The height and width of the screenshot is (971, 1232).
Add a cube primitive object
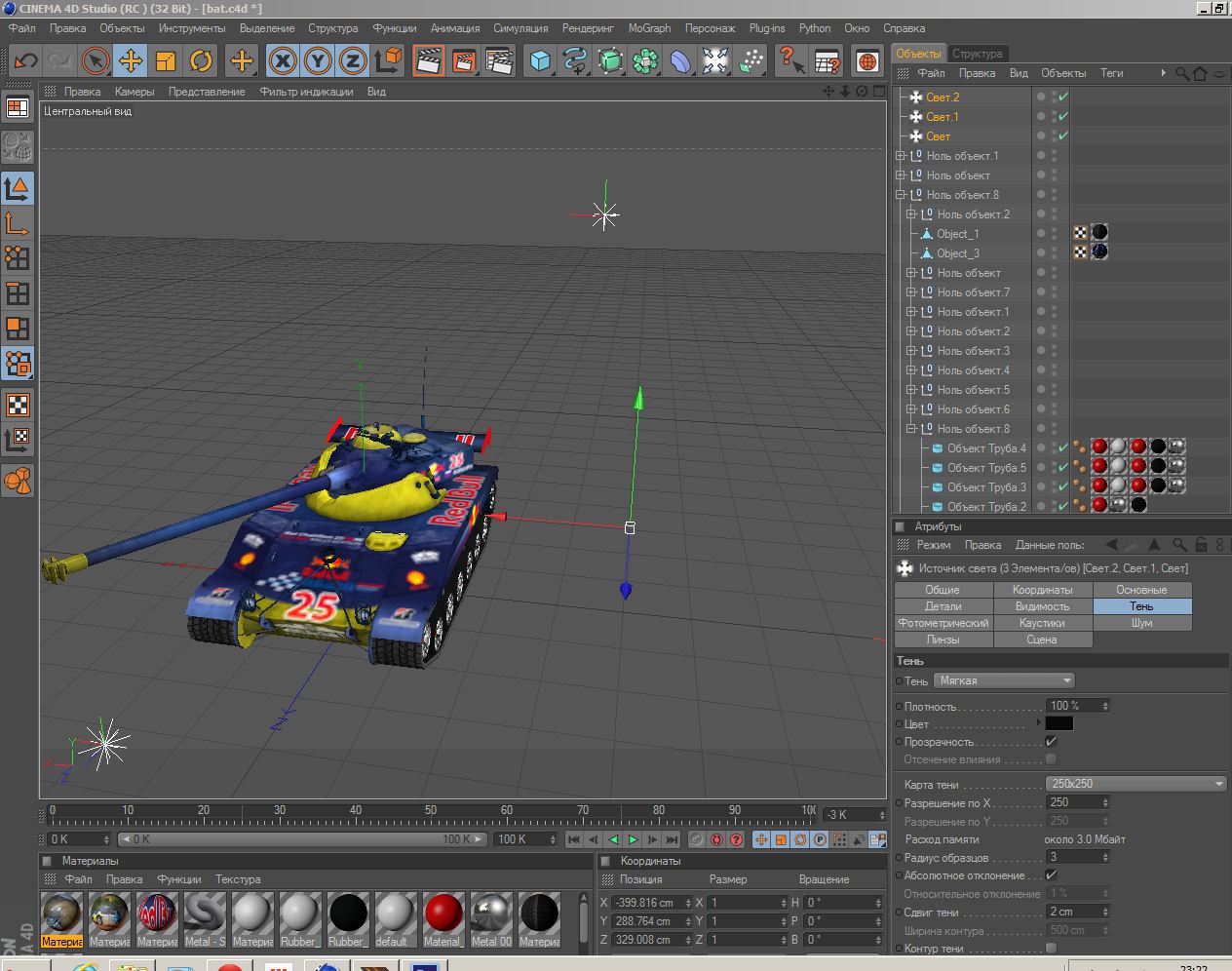pyautogui.click(x=540, y=61)
